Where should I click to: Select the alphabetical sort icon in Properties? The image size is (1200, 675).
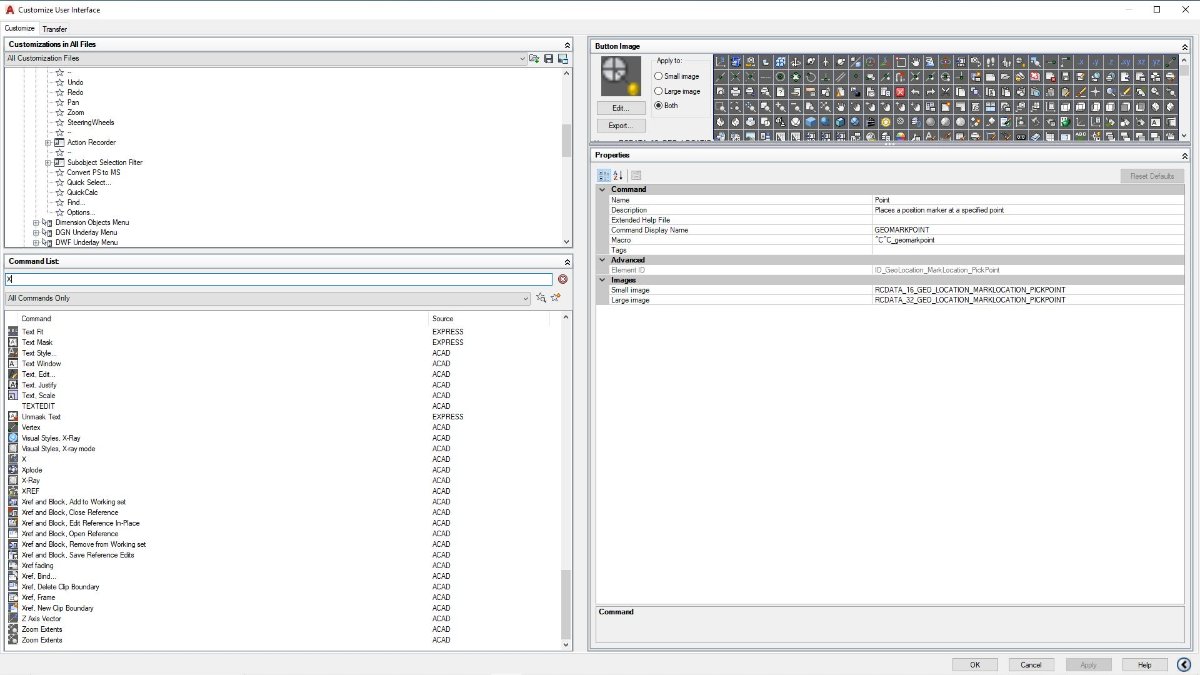point(618,175)
